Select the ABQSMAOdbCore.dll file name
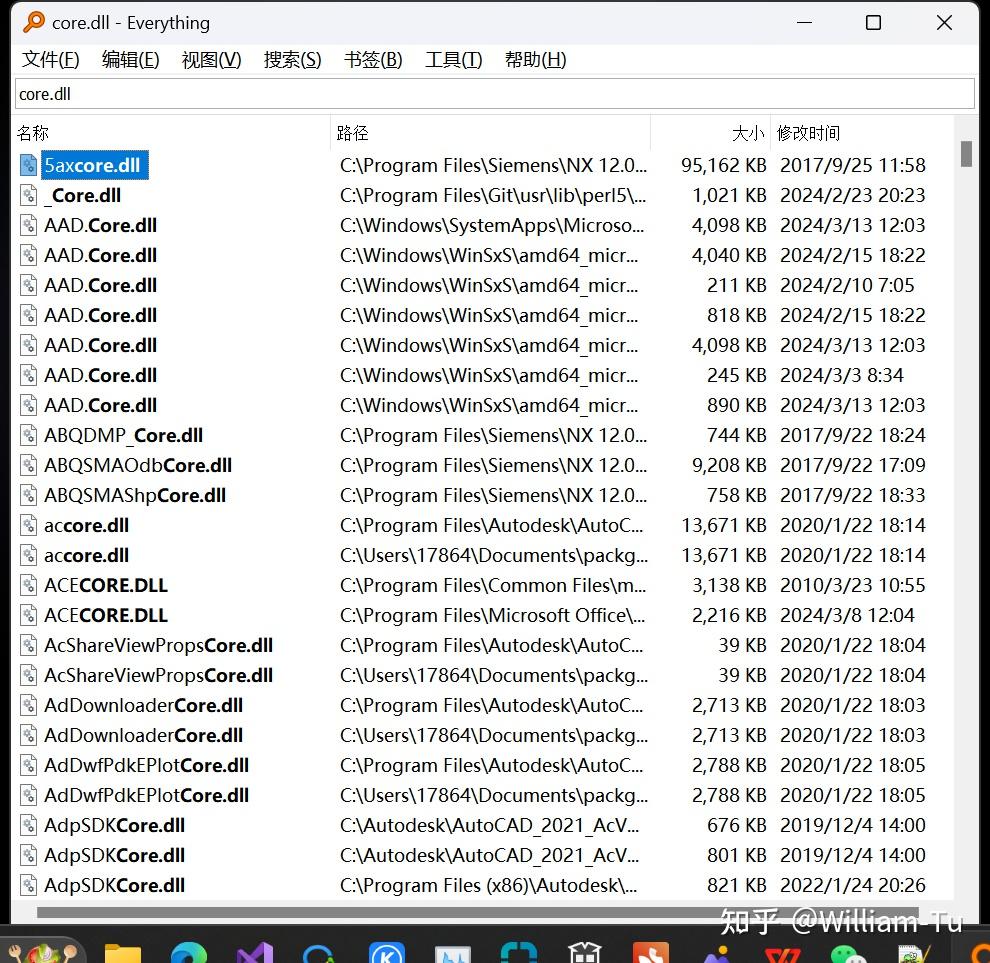Screen dimensions: 990x963 coord(138,465)
